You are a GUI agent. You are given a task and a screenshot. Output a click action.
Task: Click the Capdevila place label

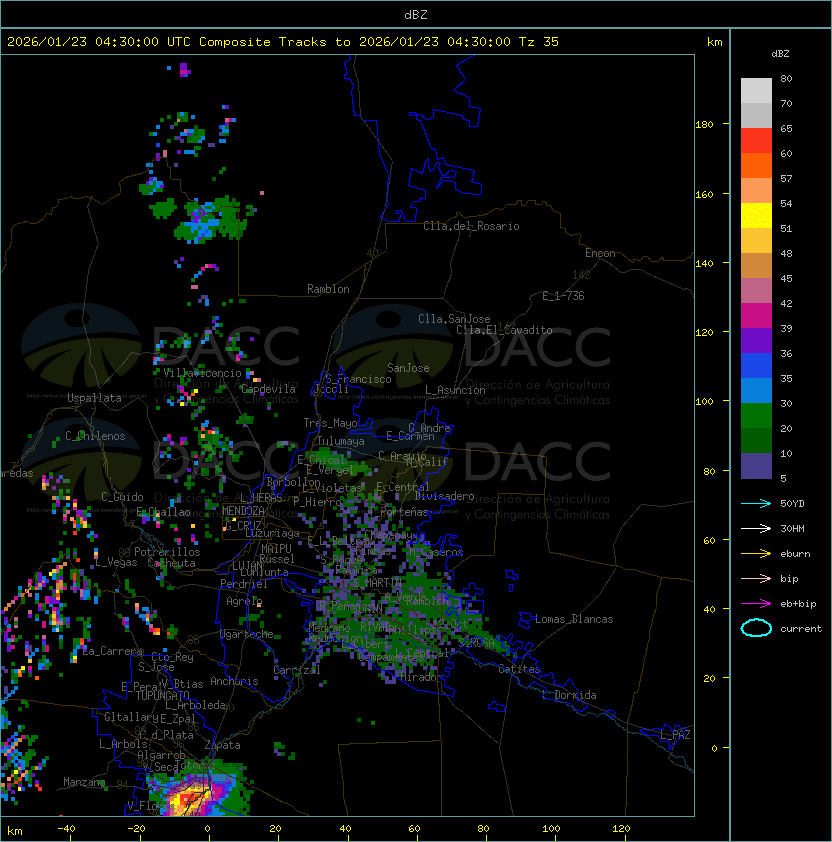268,389
